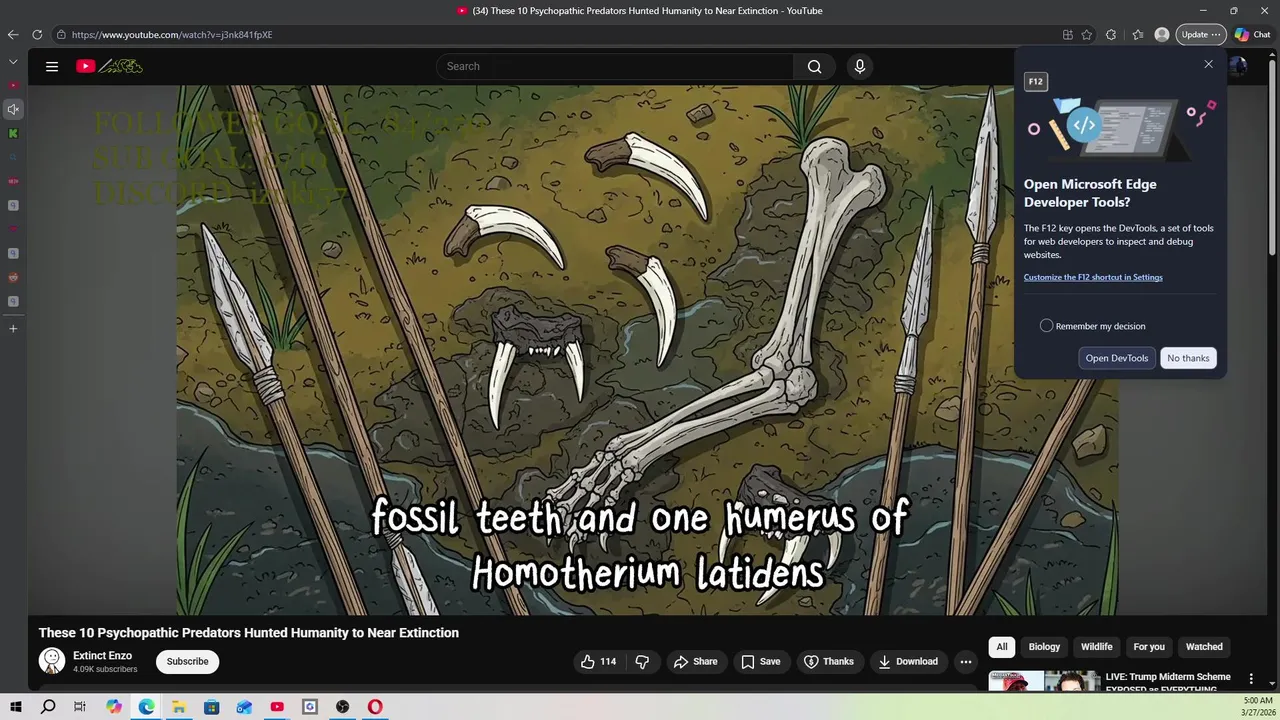View site information lock icon
Screen dimensions: 1280x720
pos(61,35)
